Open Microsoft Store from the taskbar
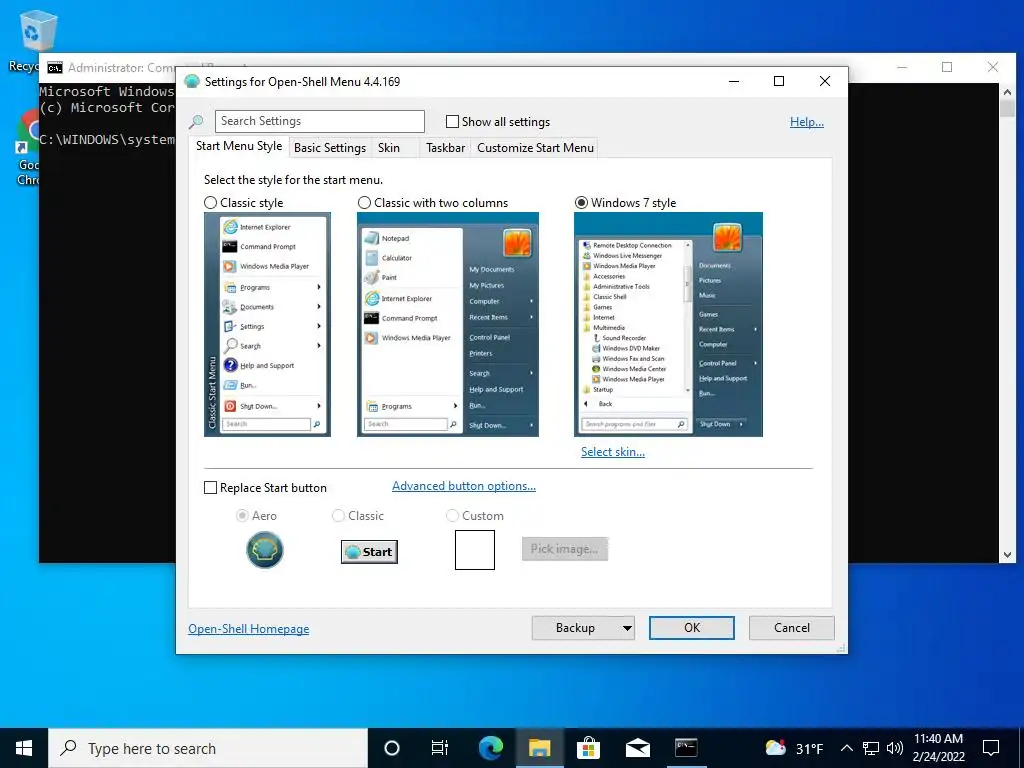Viewport: 1024px width, 768px height. [588, 748]
